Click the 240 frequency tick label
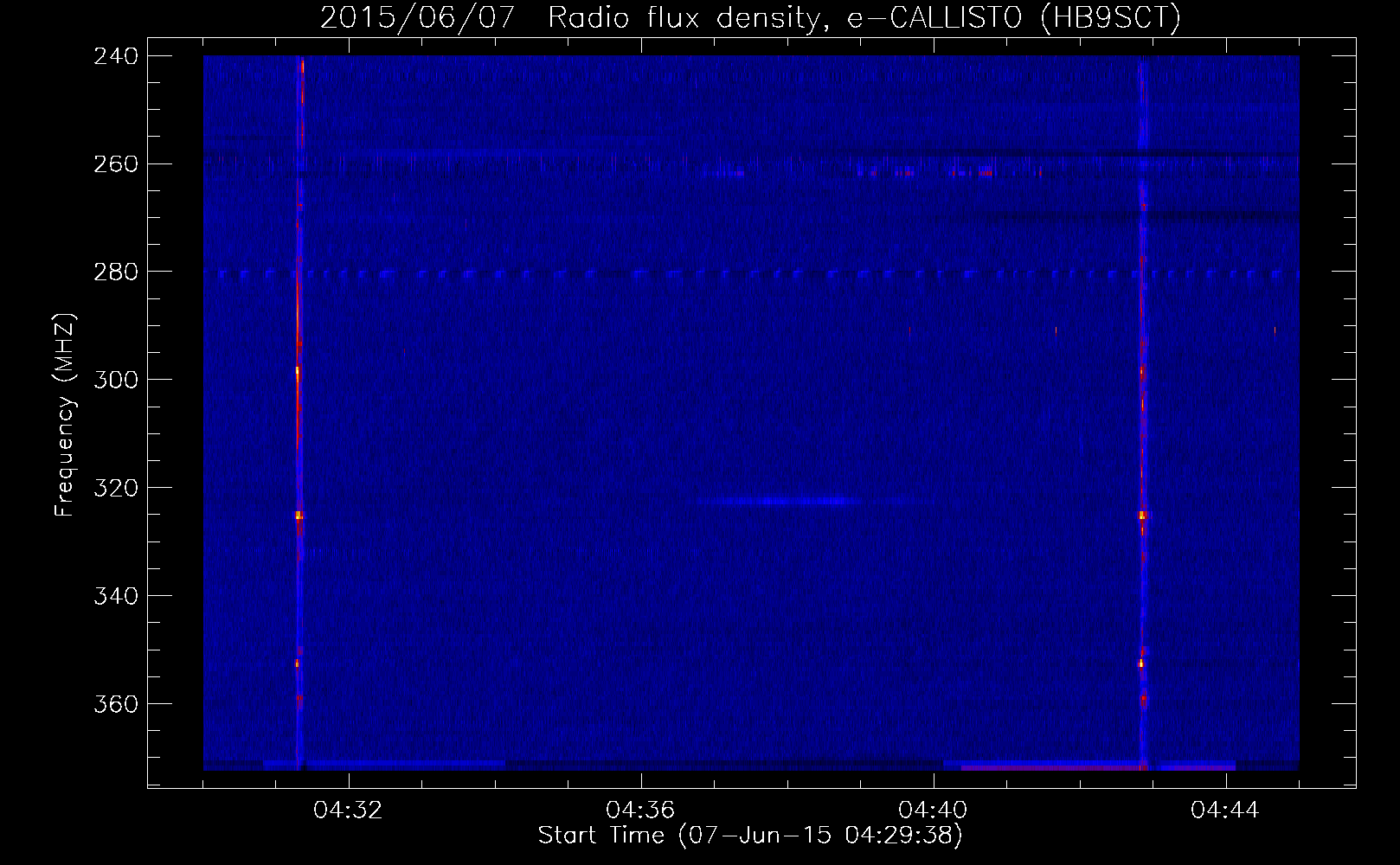1400x865 pixels. click(116, 56)
